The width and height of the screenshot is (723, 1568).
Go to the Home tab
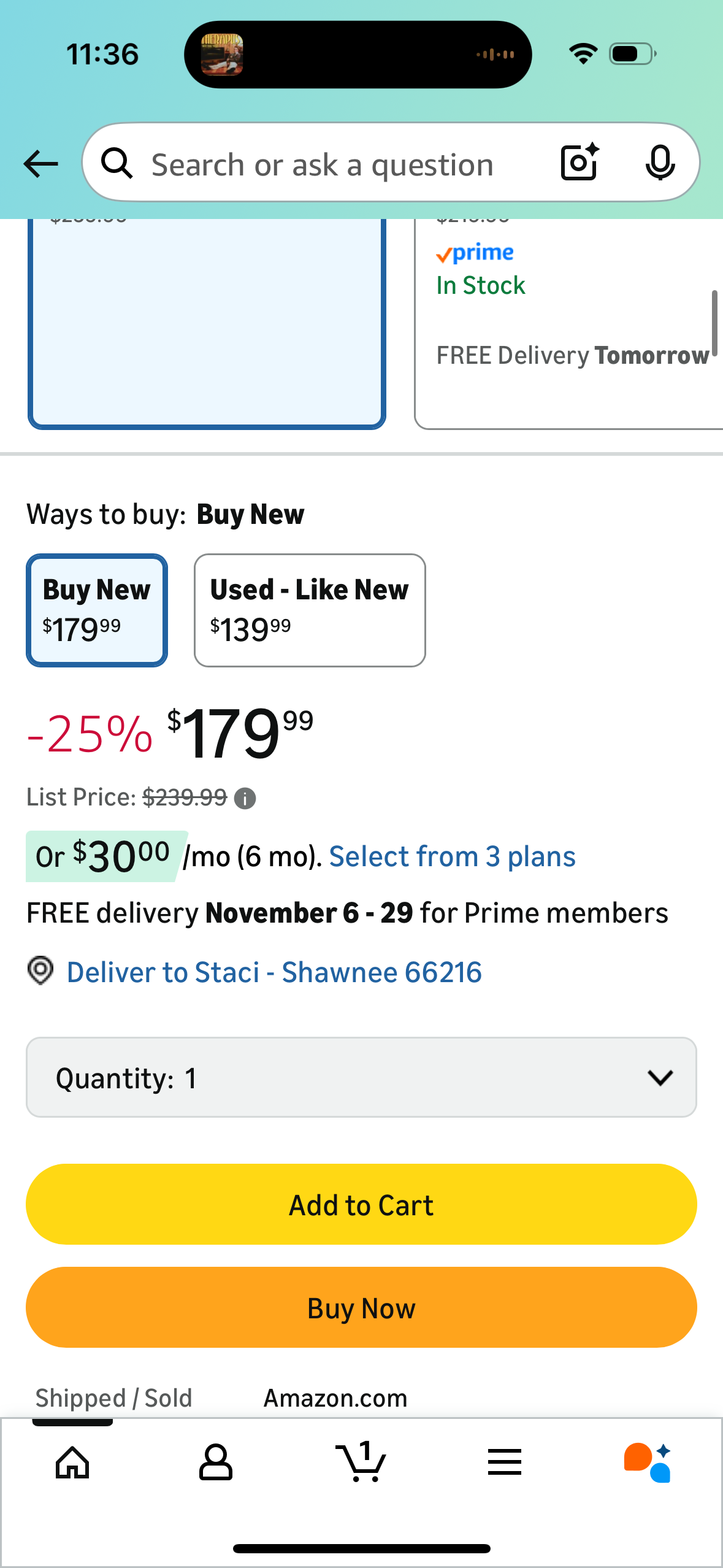click(72, 1462)
